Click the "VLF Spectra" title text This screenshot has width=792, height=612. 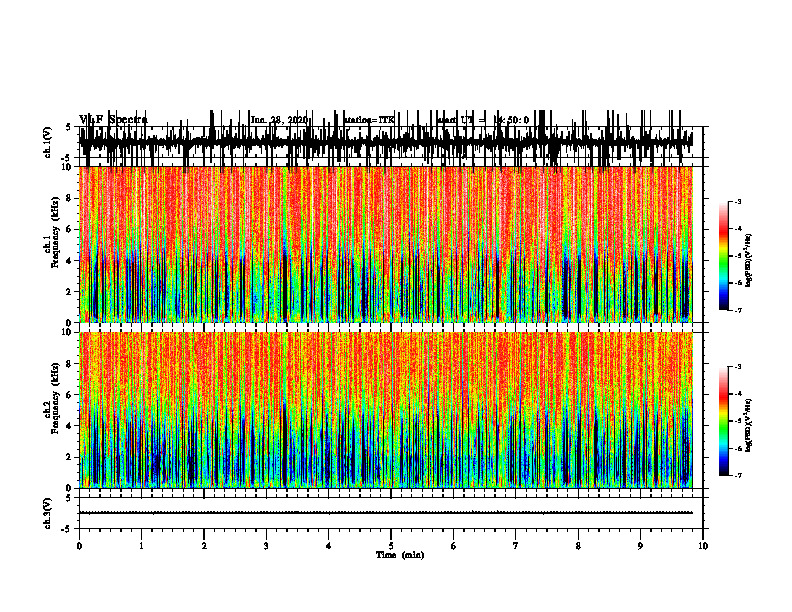click(x=113, y=120)
